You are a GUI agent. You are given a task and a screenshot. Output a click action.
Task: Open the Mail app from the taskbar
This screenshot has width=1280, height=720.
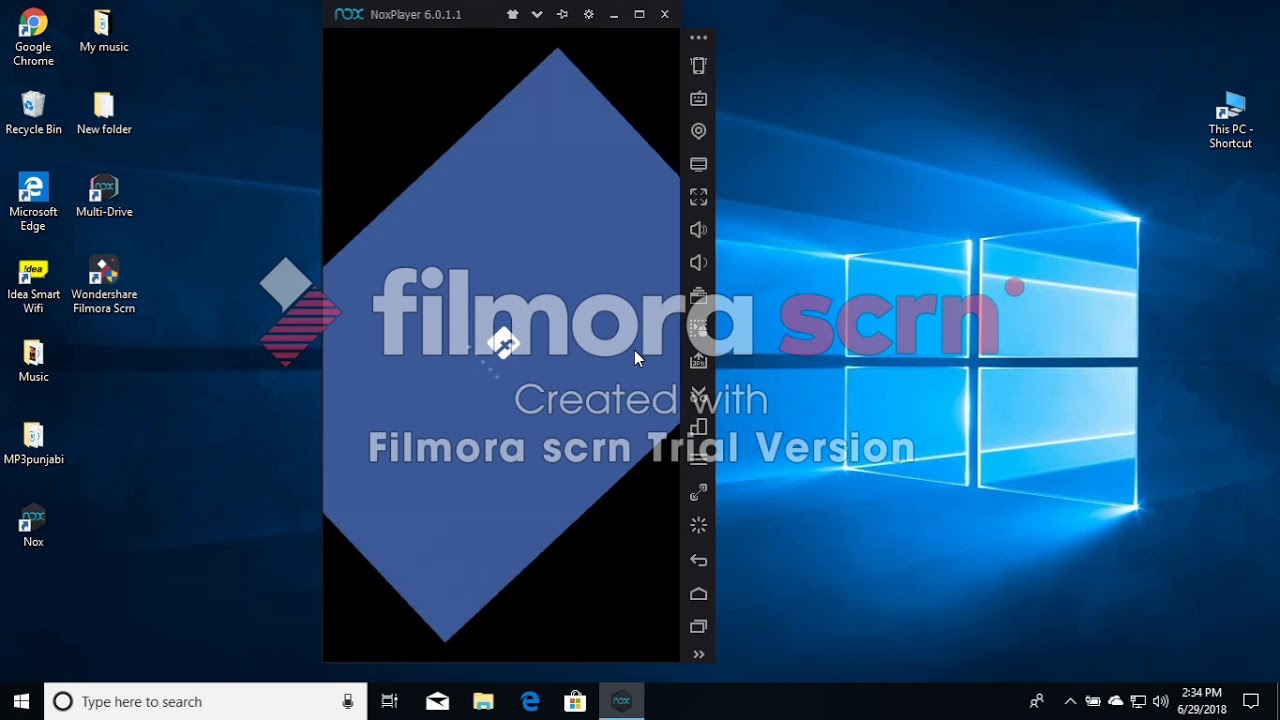point(437,701)
